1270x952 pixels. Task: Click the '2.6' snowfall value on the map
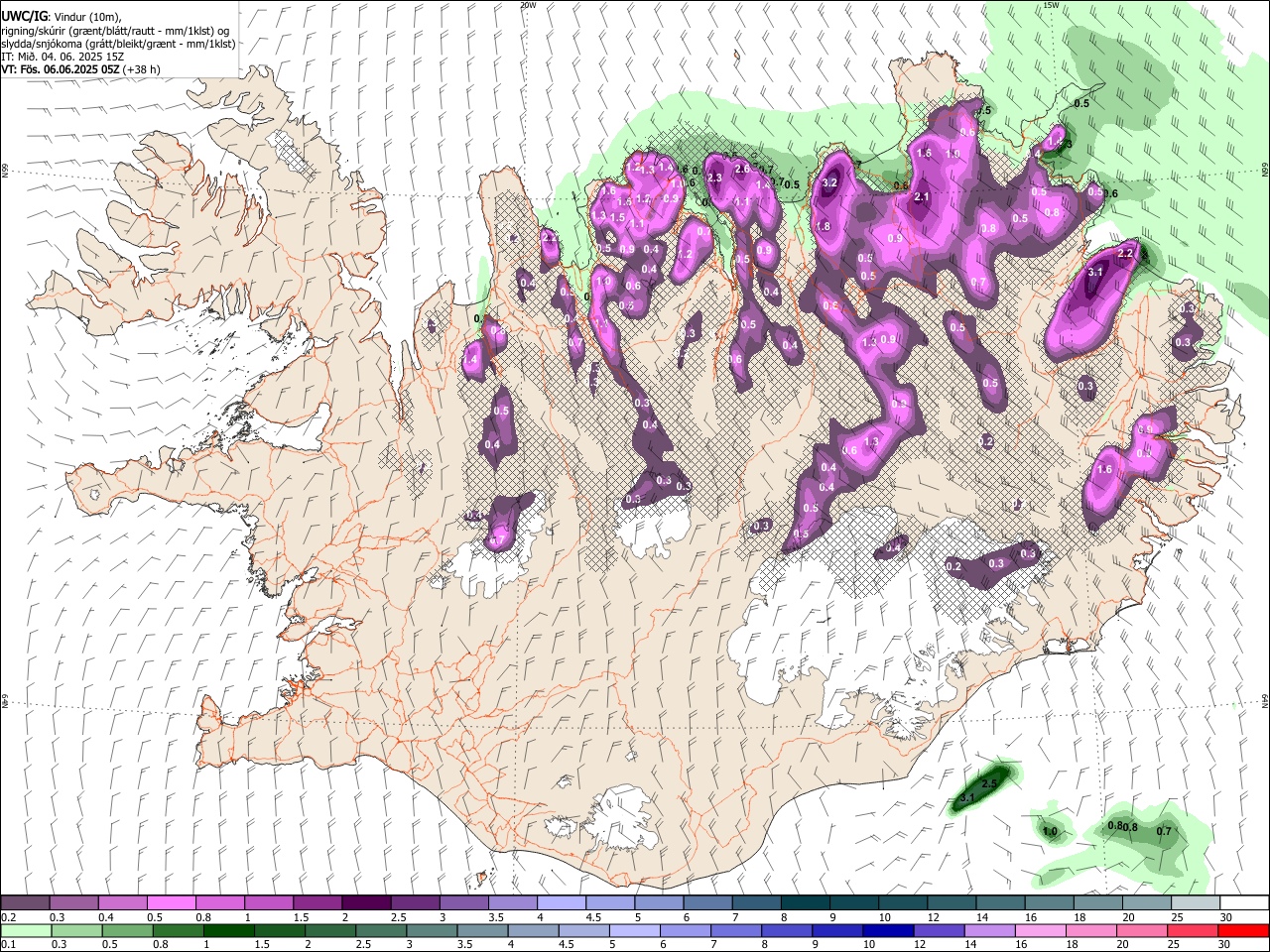coord(741,169)
